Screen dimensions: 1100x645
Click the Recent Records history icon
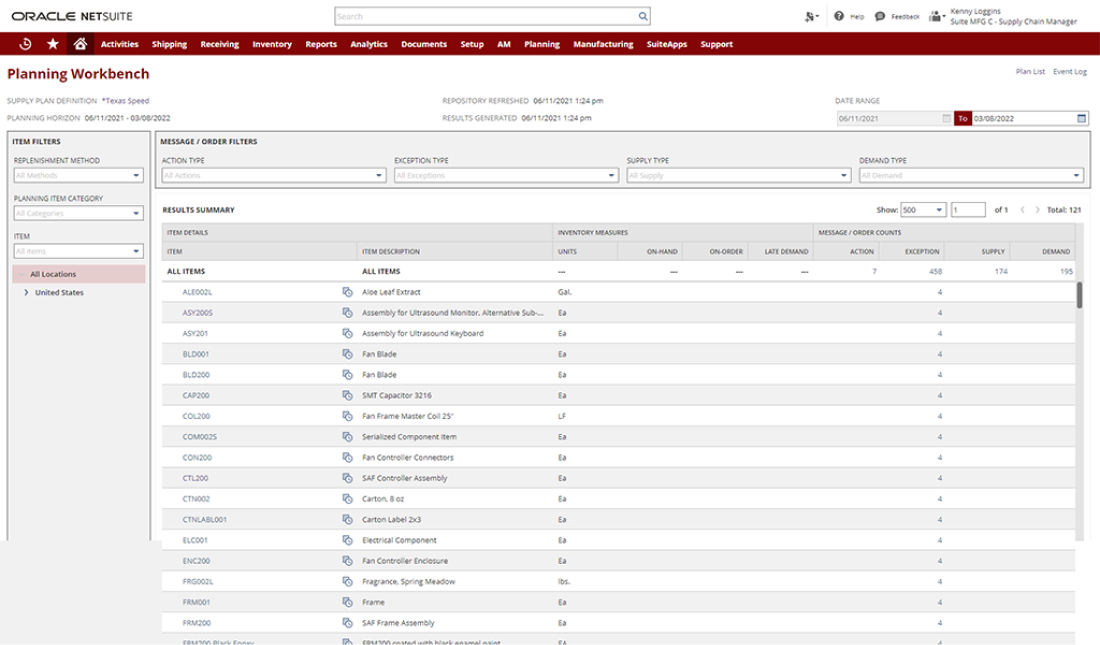[25, 44]
